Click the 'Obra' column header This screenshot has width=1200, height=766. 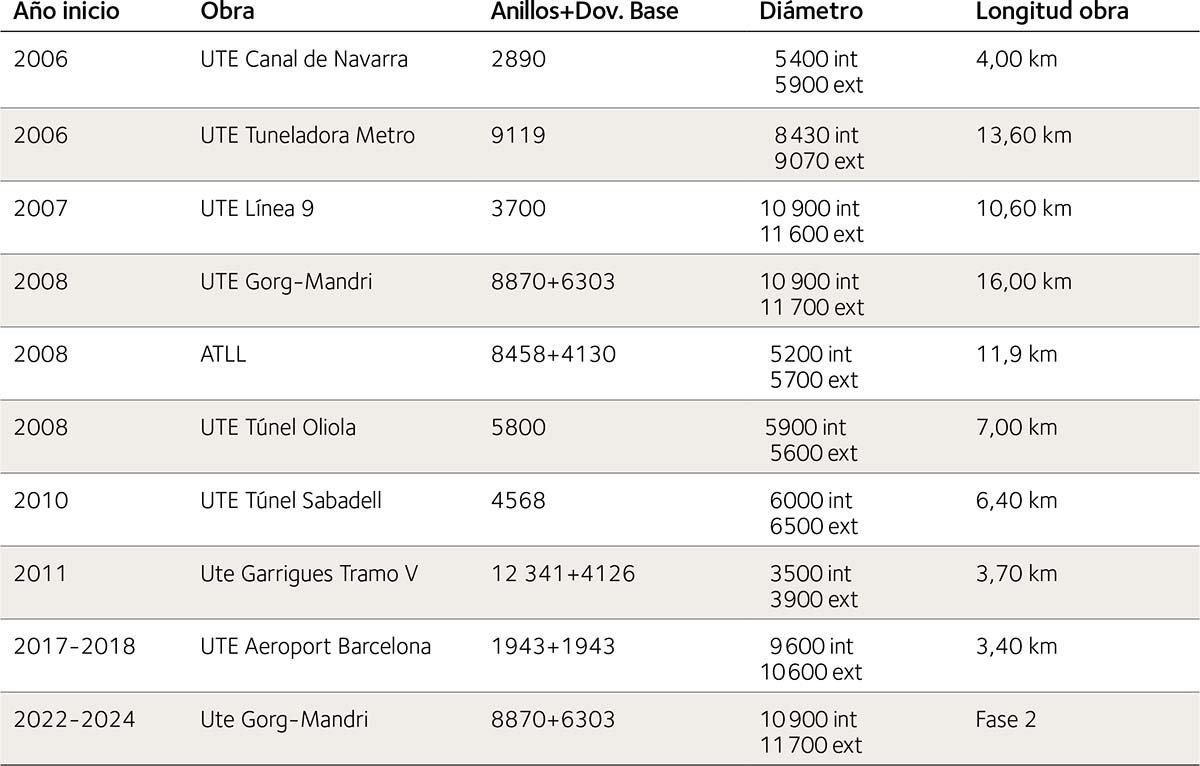click(x=227, y=12)
